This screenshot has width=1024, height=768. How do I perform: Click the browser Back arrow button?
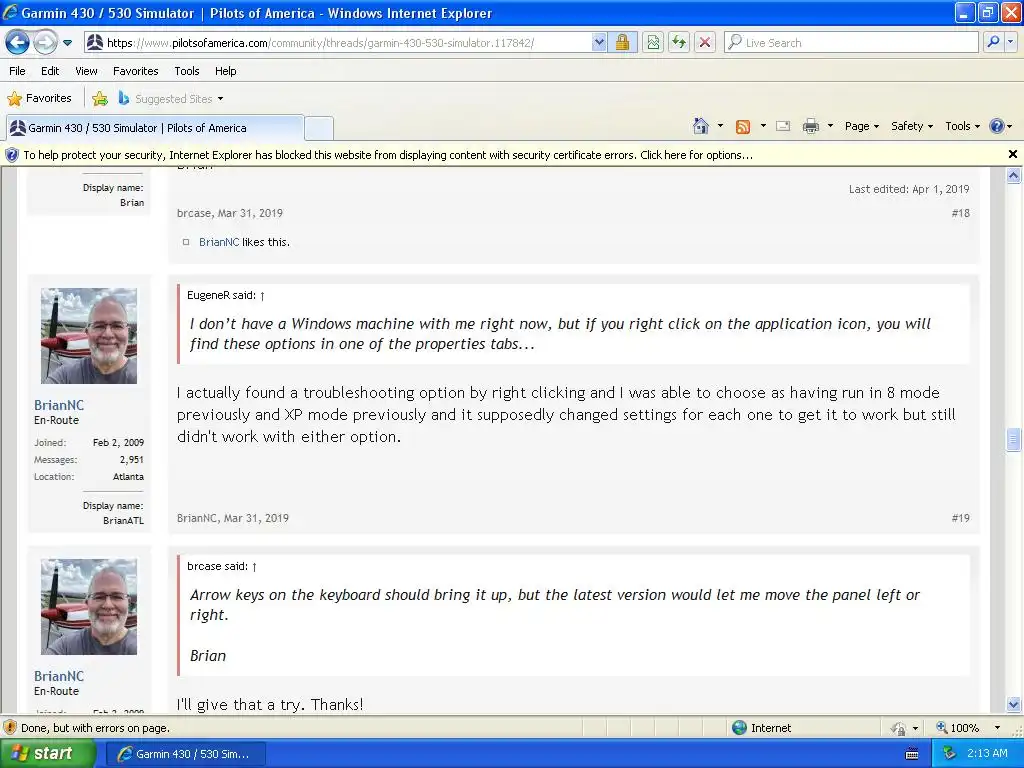[17, 43]
